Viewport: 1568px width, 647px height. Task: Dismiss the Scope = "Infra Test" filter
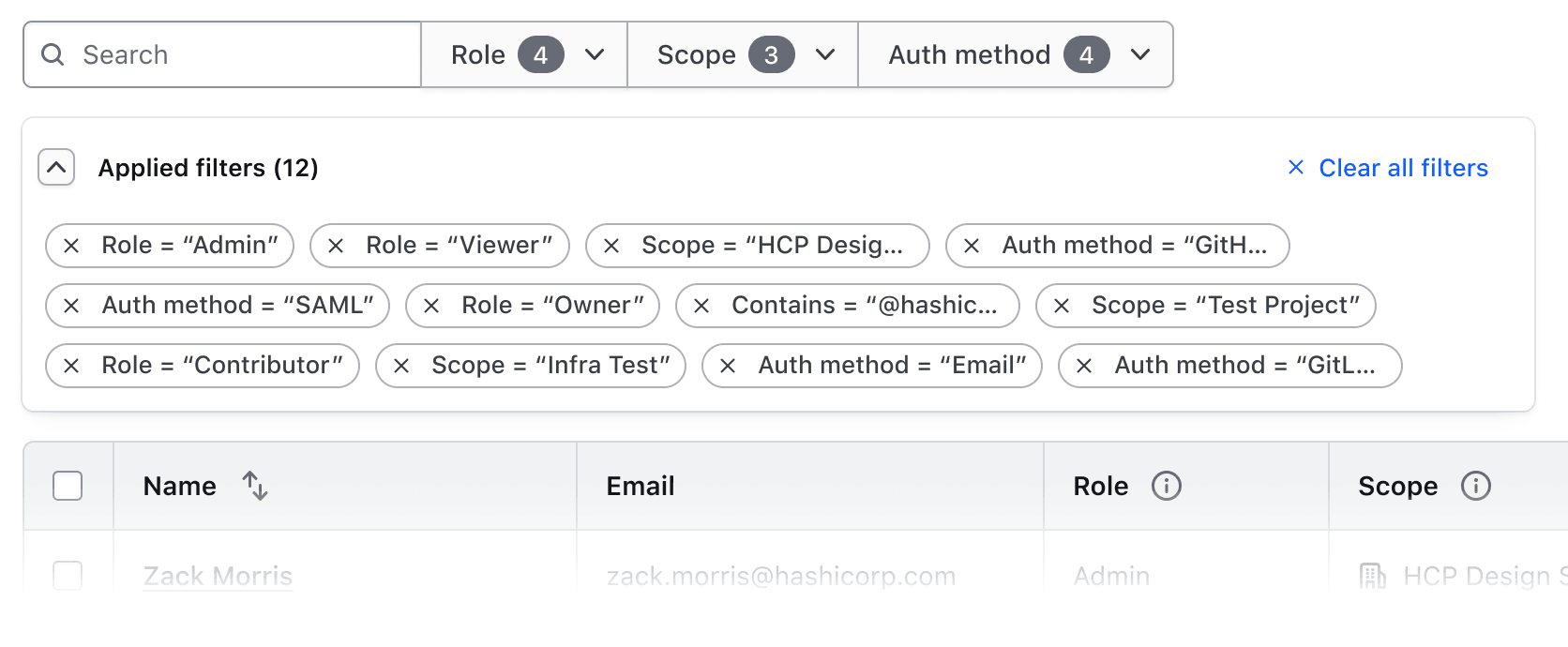click(401, 366)
